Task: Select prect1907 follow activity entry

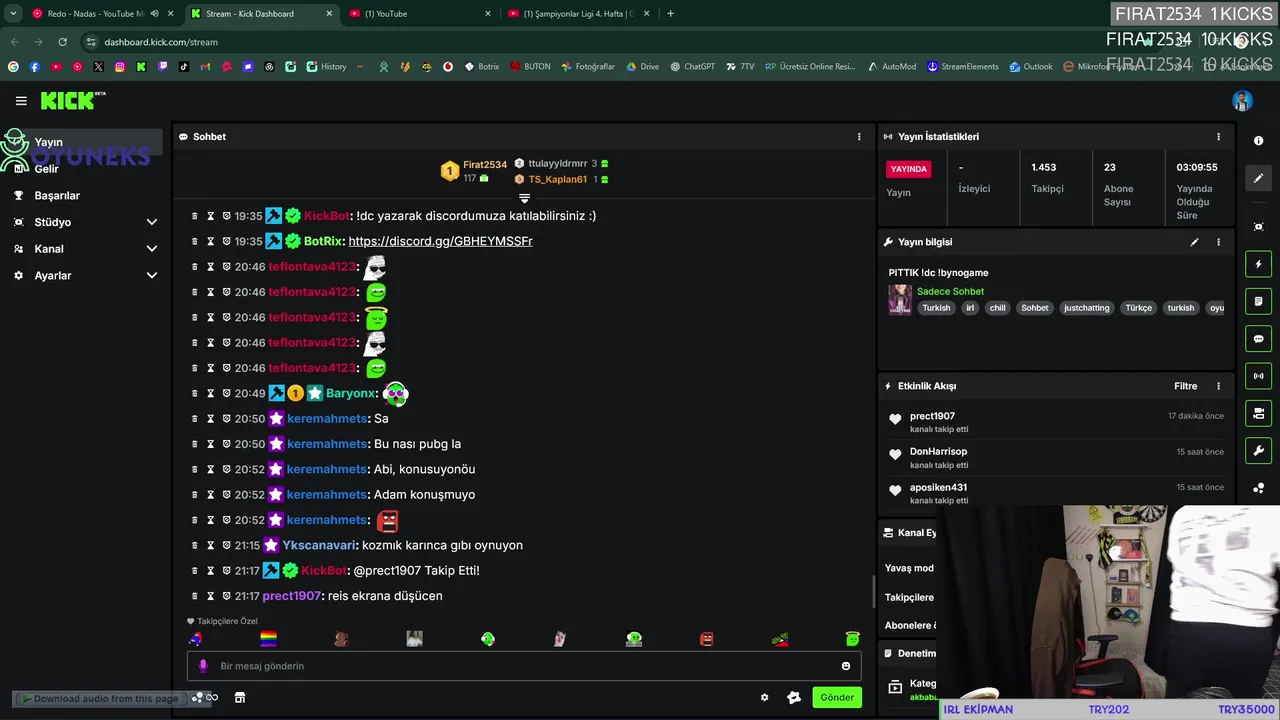Action: tap(1056, 422)
